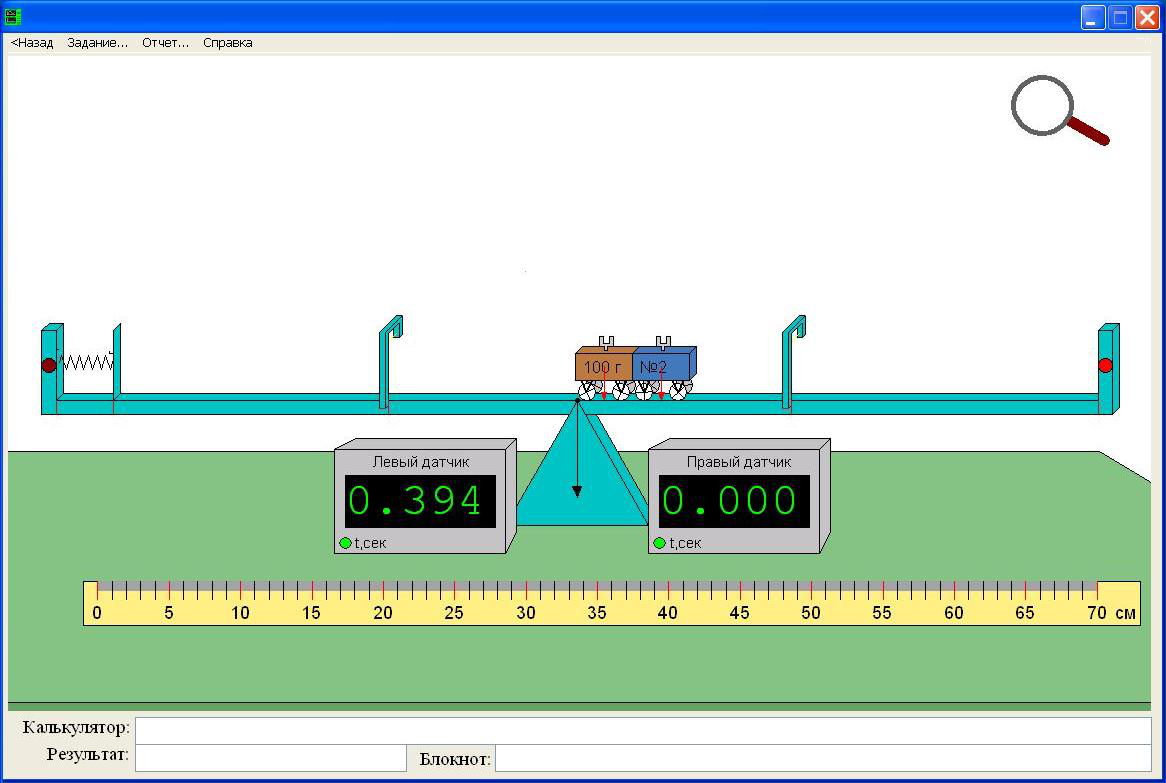
Task: Click the Блокнот input field
Action: tap(822, 758)
